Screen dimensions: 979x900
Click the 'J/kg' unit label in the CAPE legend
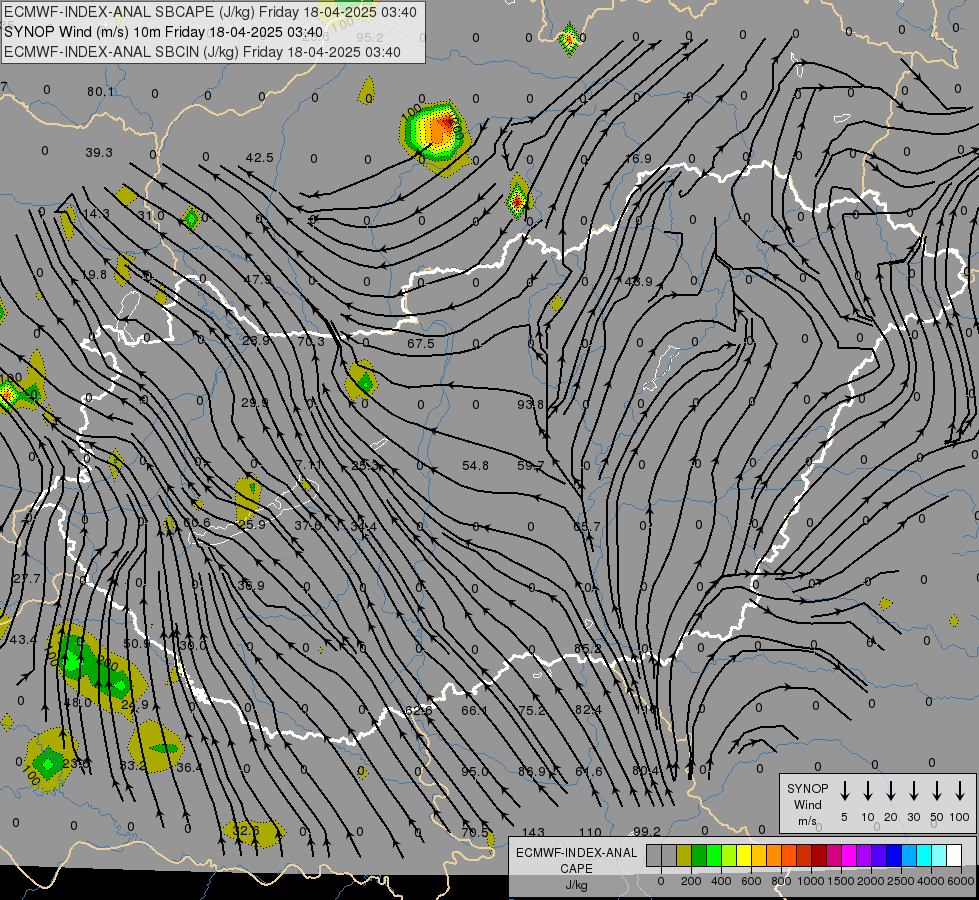576,885
